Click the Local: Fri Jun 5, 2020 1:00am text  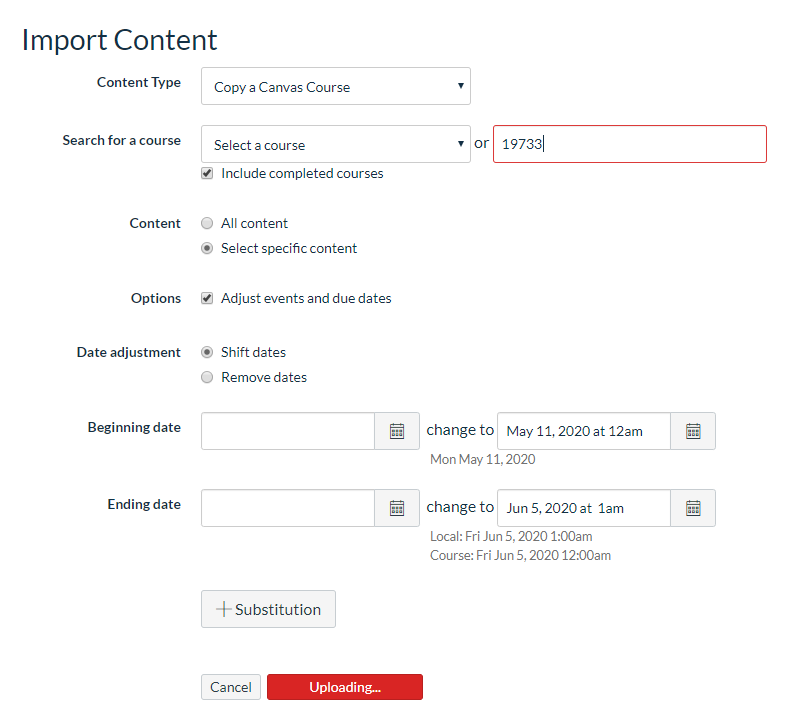click(511, 536)
